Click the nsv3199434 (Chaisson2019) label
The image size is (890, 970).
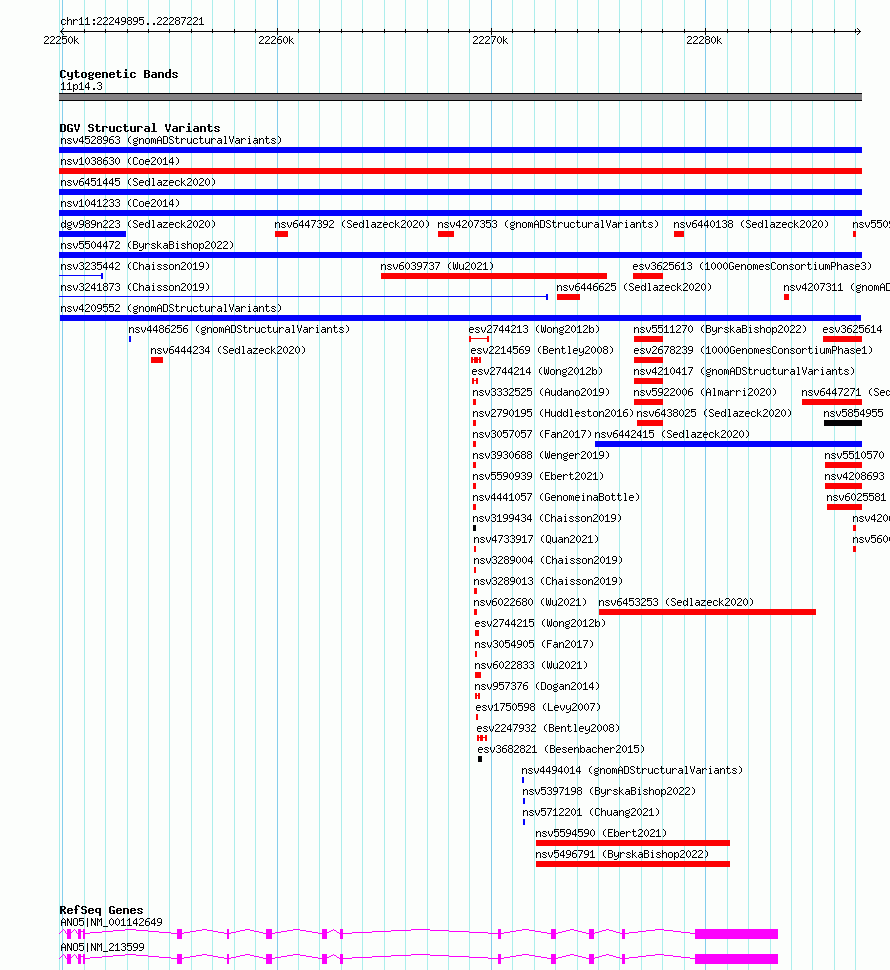pyautogui.click(x=547, y=519)
